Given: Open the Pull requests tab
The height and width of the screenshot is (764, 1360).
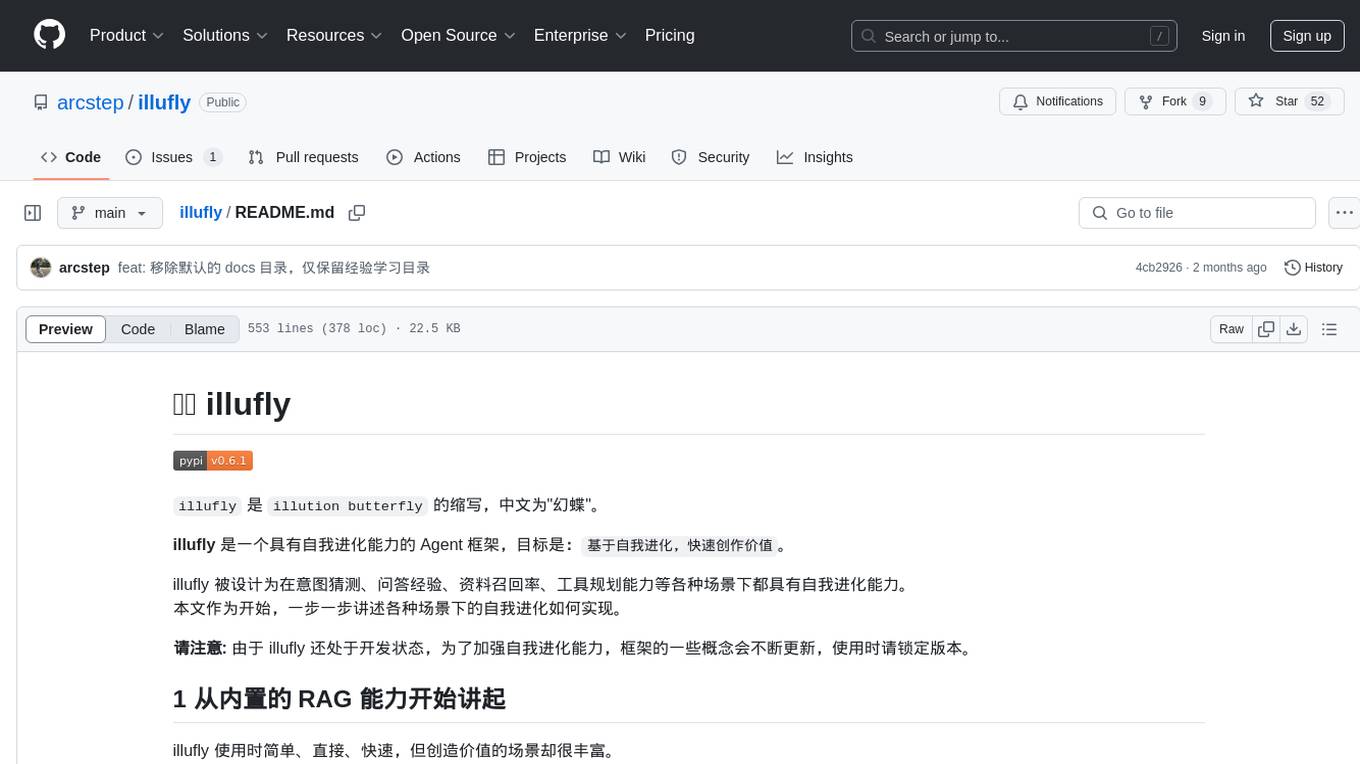Looking at the screenshot, I should 303,157.
